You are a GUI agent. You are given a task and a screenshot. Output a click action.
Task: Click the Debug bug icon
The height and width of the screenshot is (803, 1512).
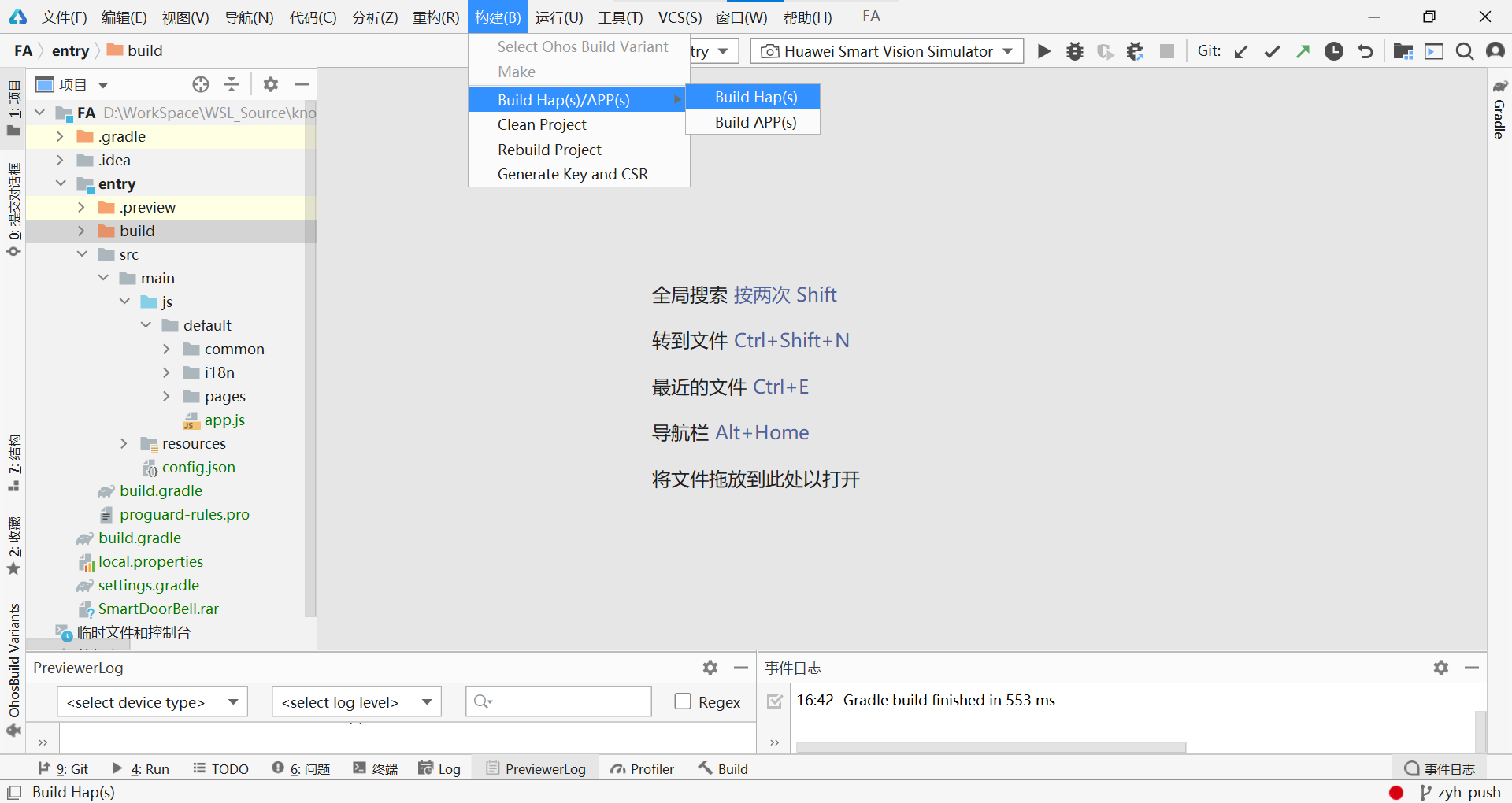click(1074, 51)
